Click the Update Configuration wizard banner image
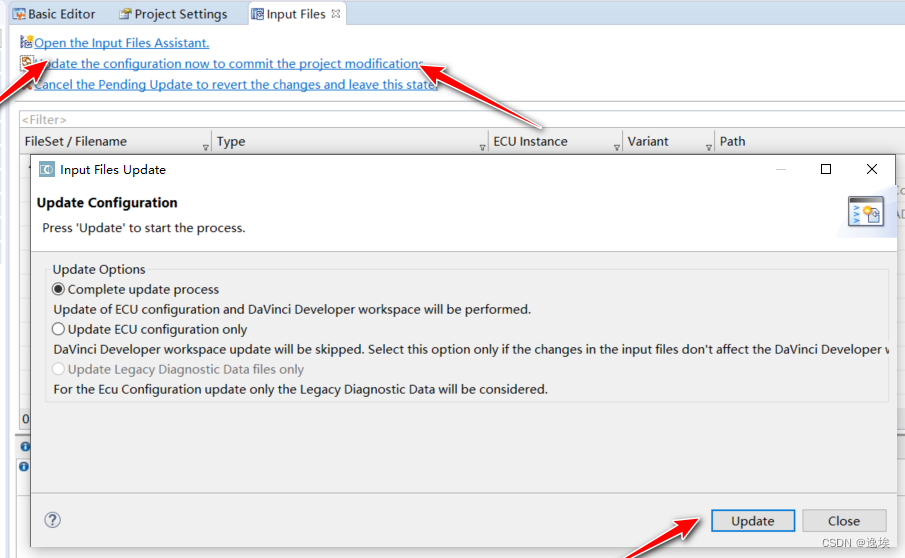The height and width of the screenshot is (558, 905). [x=865, y=211]
